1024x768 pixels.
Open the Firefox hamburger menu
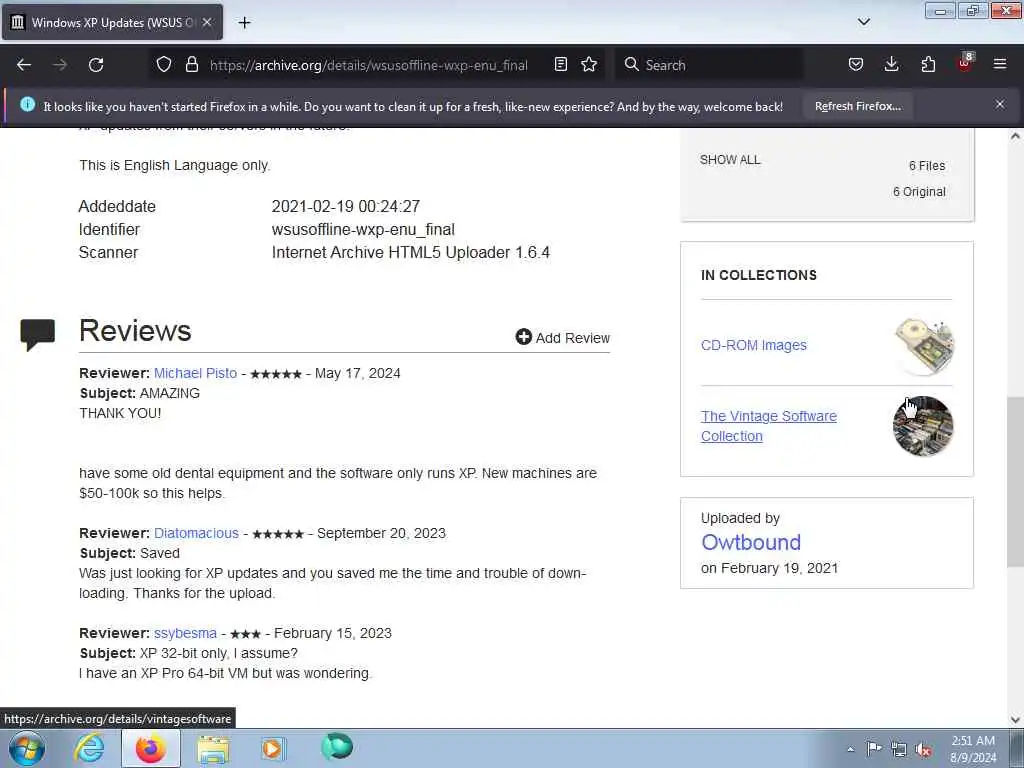click(1000, 64)
